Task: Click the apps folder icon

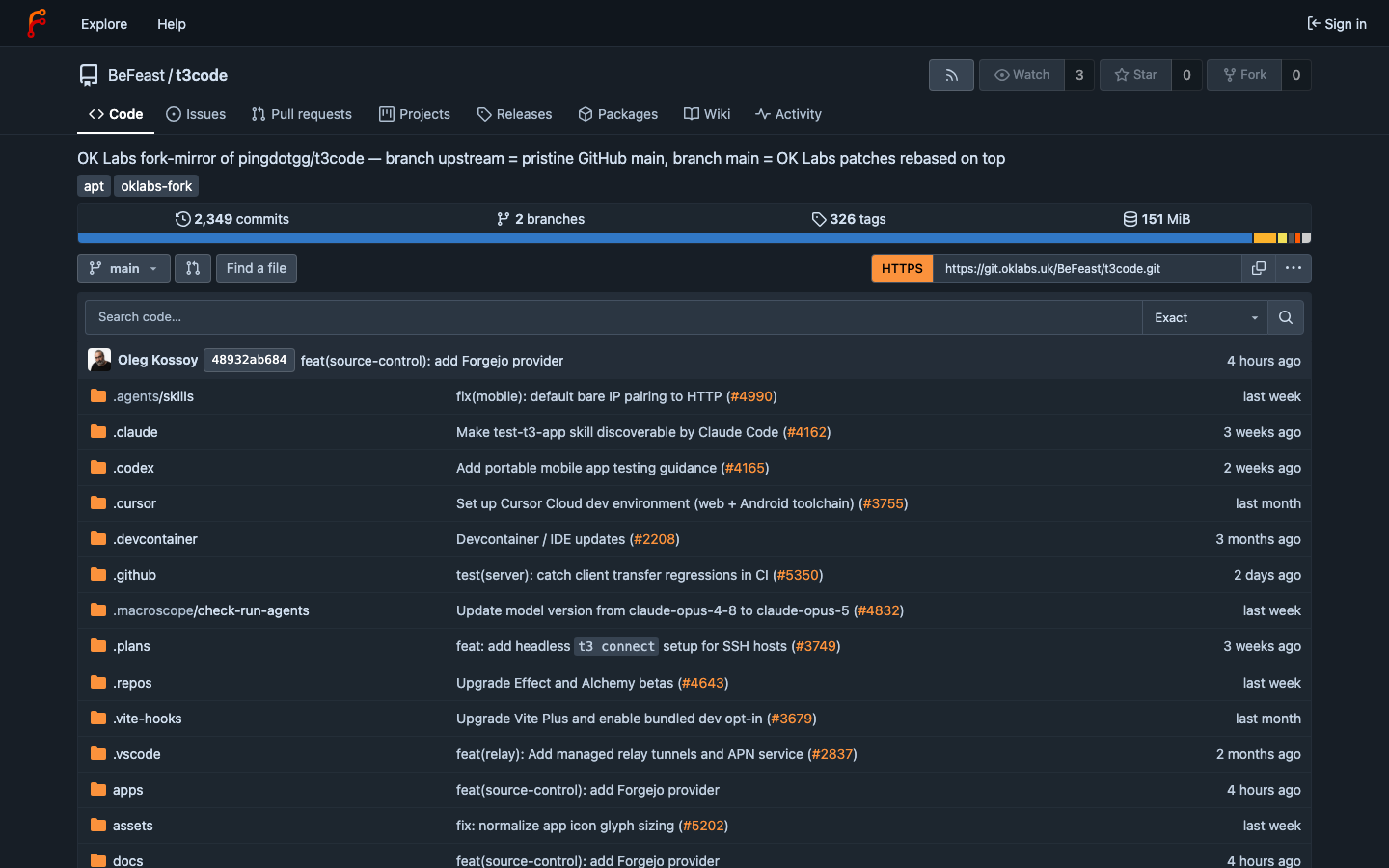Action: coord(98,790)
